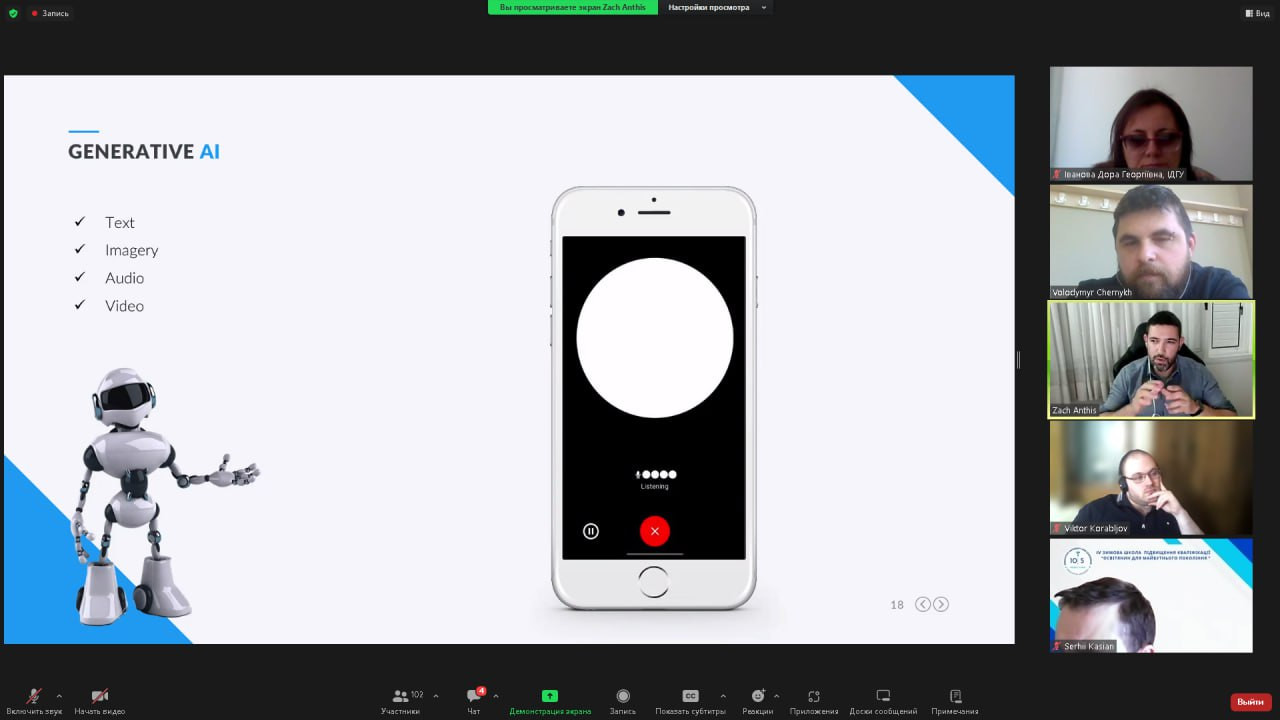The width and height of the screenshot is (1280, 720).
Task: Open the Примечания notes panel
Action: (x=955, y=701)
